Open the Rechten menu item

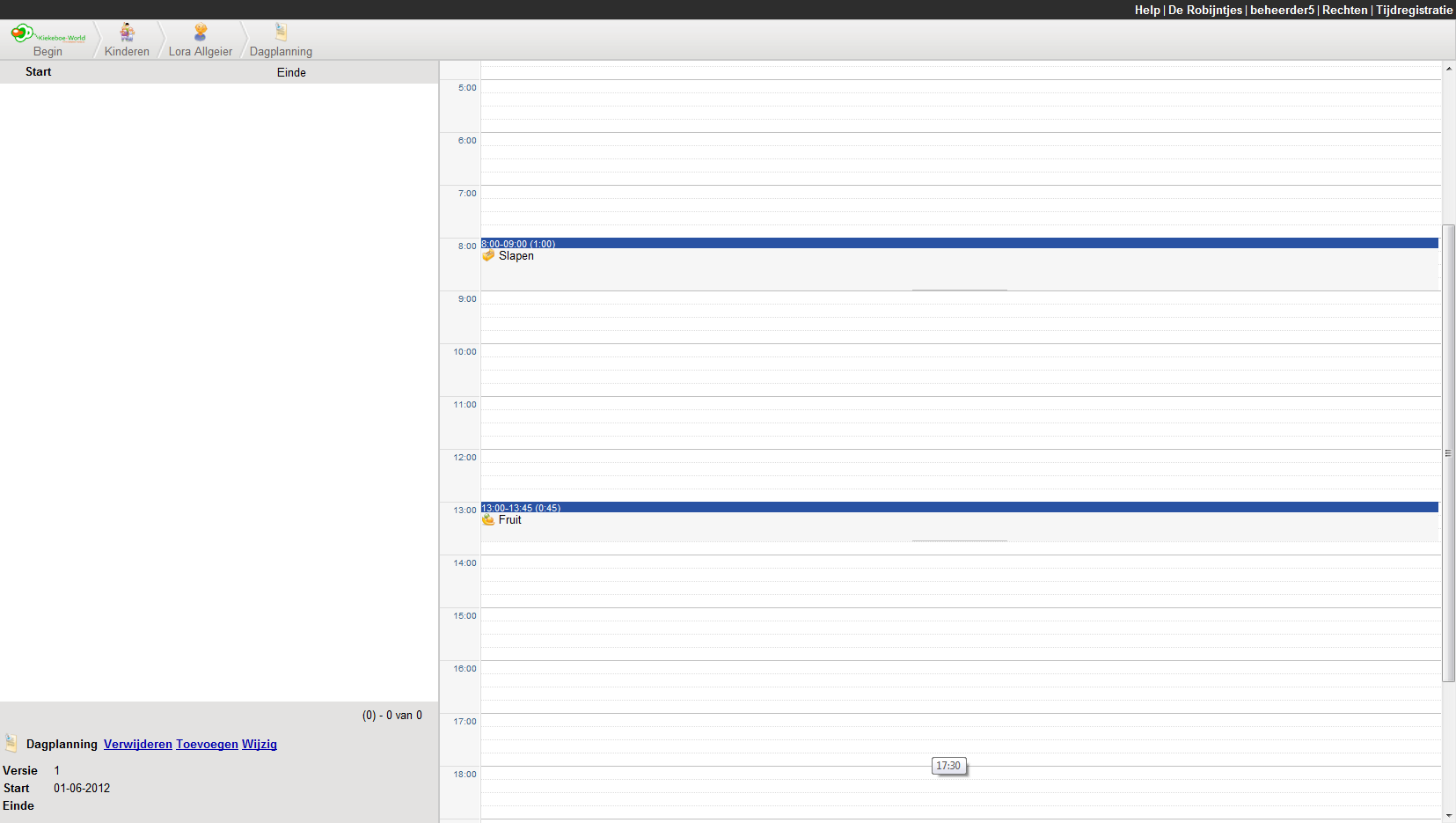point(1344,10)
